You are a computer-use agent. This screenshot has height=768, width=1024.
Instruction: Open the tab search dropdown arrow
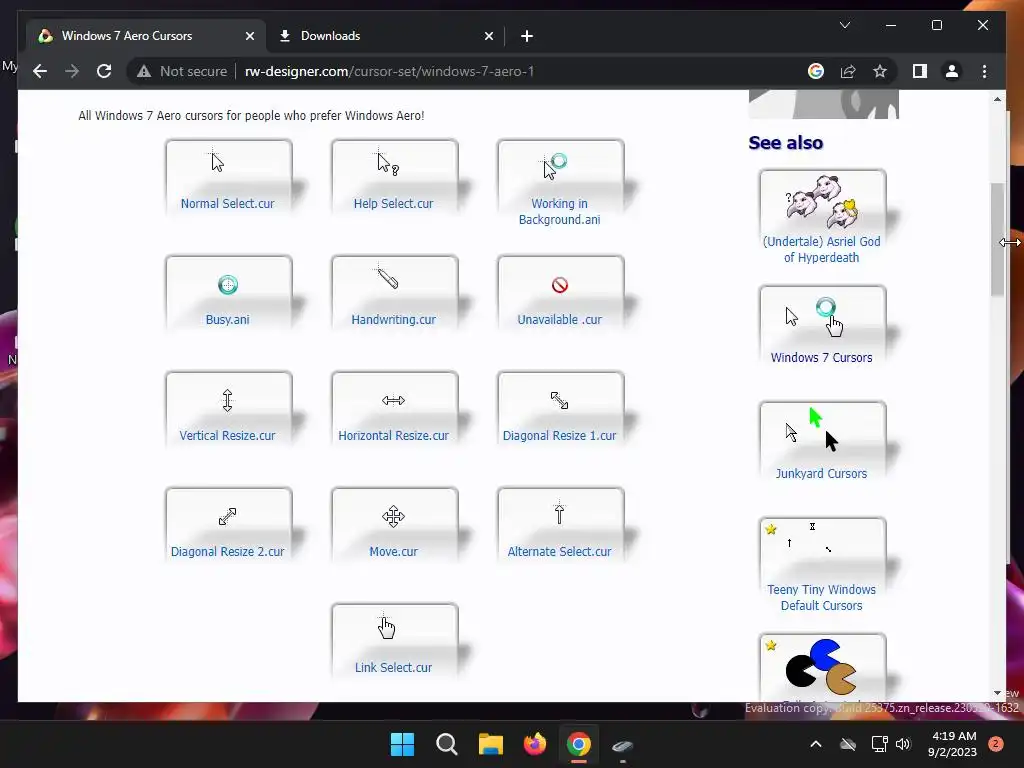coord(844,25)
